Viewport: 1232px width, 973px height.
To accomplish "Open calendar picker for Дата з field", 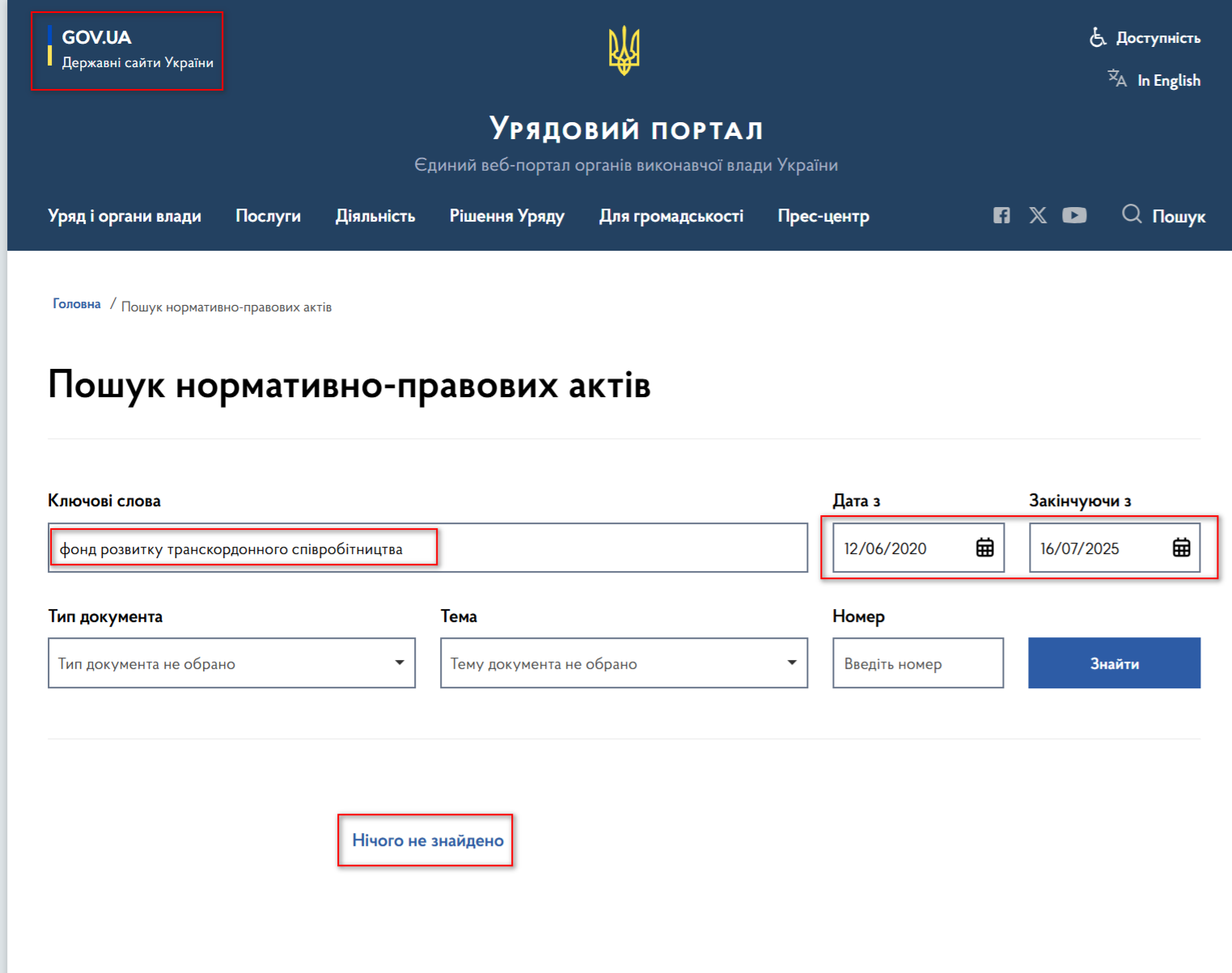I will tap(984, 548).
